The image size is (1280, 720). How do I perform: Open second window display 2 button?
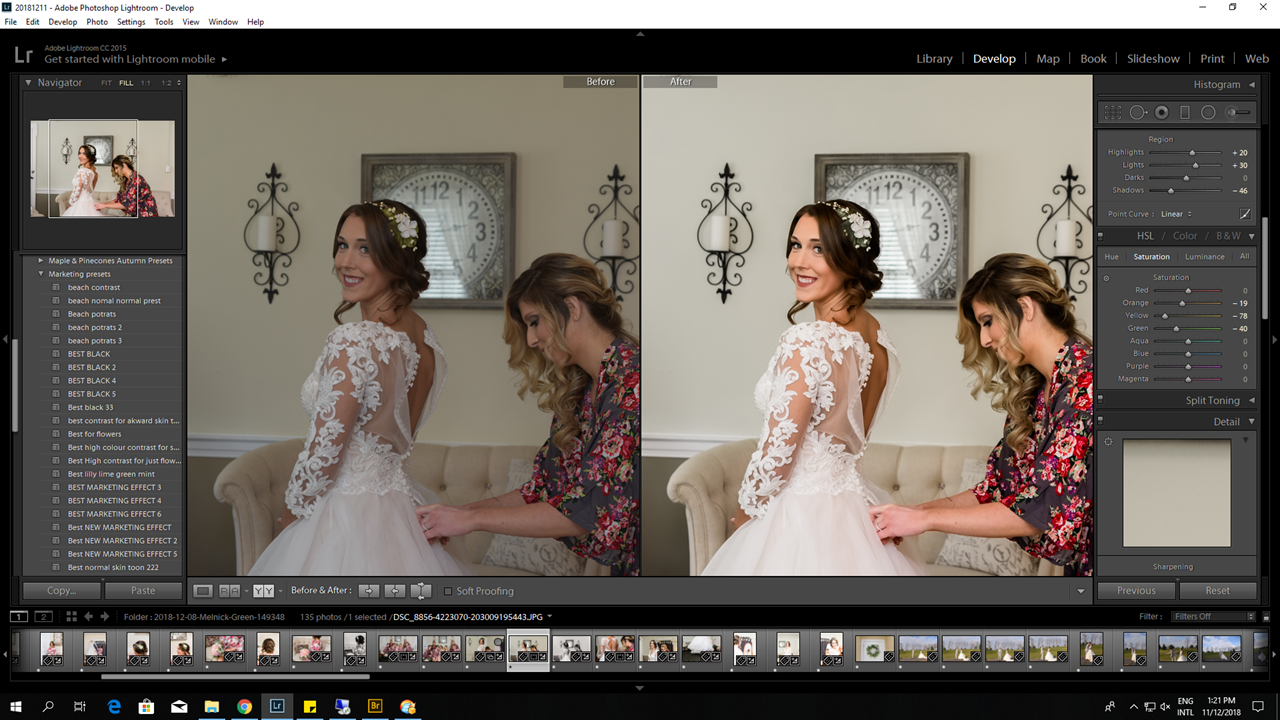point(43,617)
